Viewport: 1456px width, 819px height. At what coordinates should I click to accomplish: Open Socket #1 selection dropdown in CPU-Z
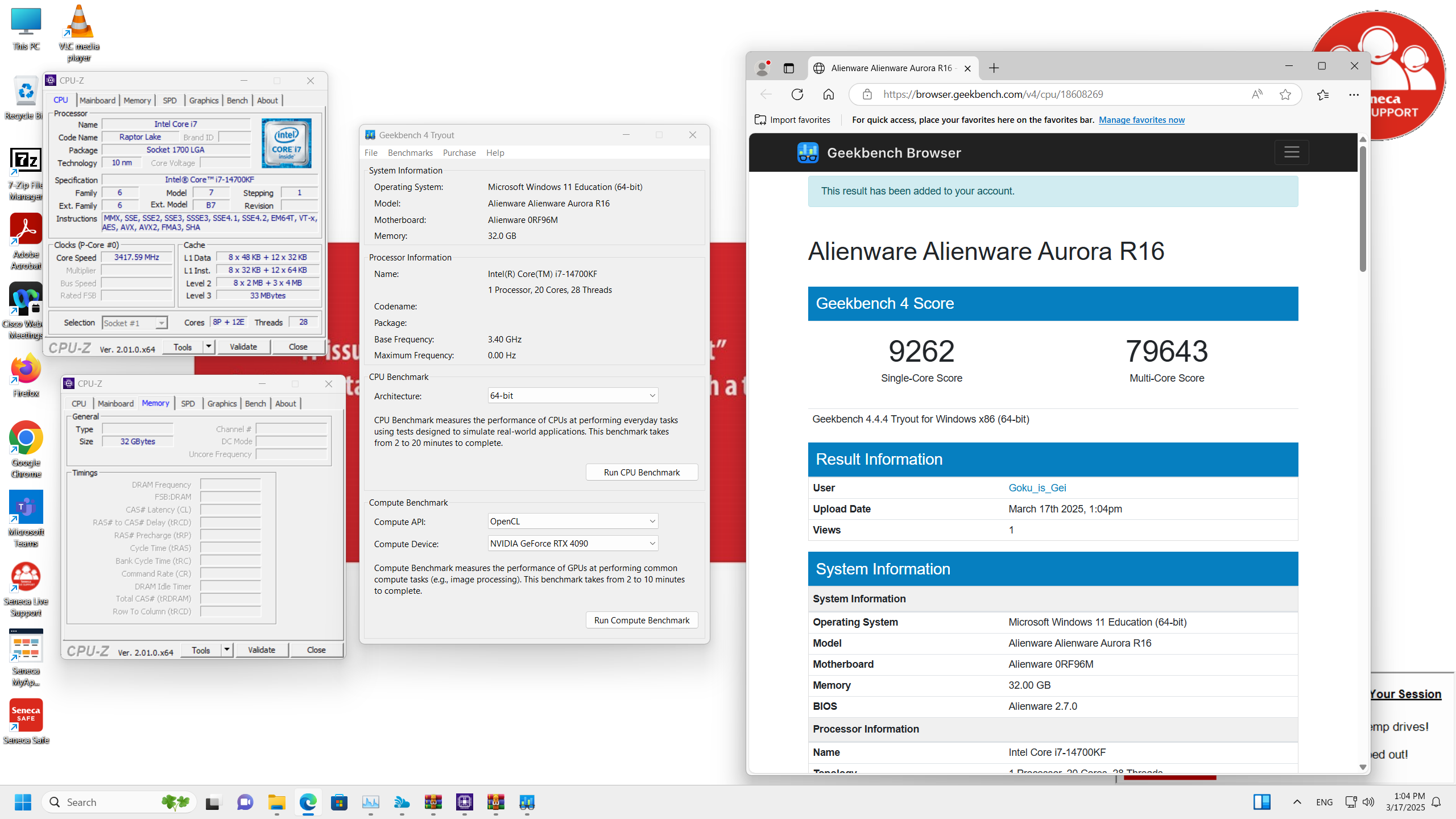(135, 323)
